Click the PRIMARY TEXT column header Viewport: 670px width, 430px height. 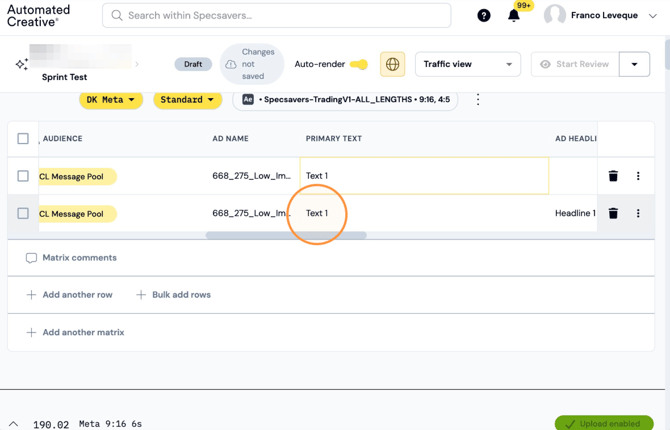pos(334,138)
